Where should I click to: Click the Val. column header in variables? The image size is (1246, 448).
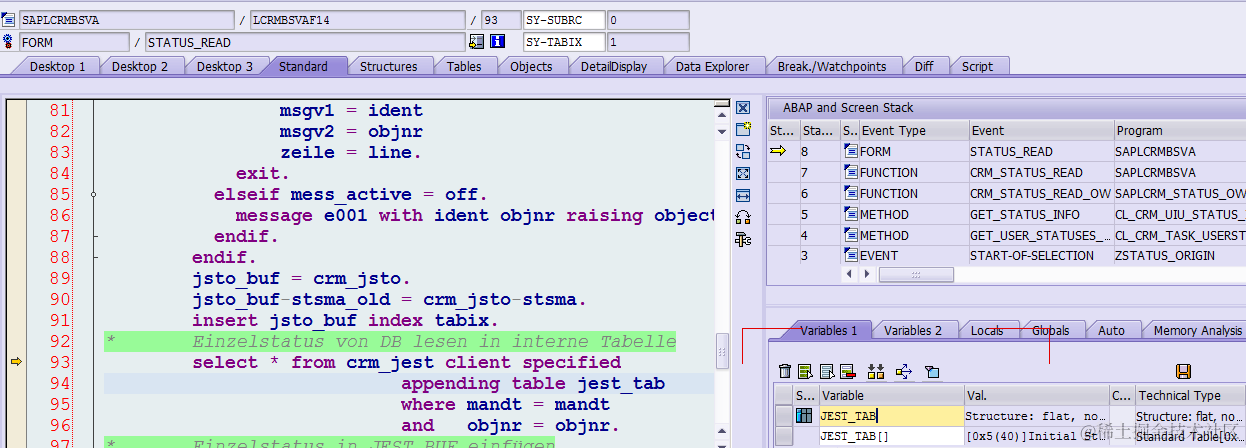[x=1036, y=395]
